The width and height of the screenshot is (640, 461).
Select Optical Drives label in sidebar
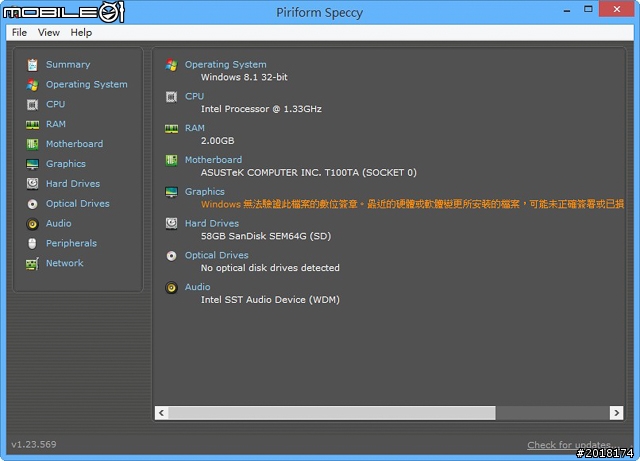click(x=78, y=203)
